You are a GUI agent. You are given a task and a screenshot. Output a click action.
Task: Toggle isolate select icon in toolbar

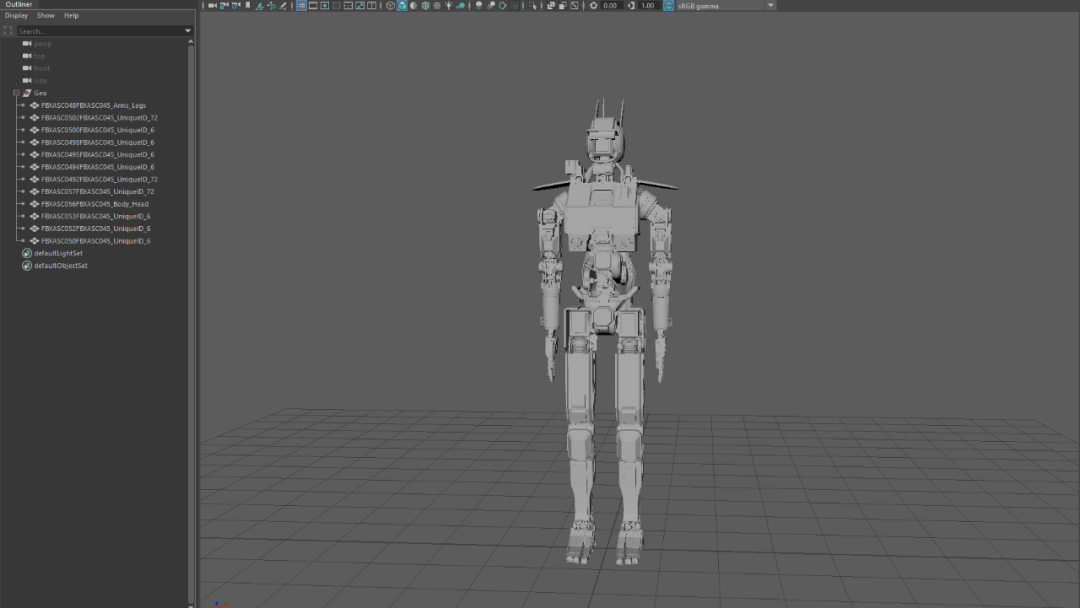pos(533,6)
